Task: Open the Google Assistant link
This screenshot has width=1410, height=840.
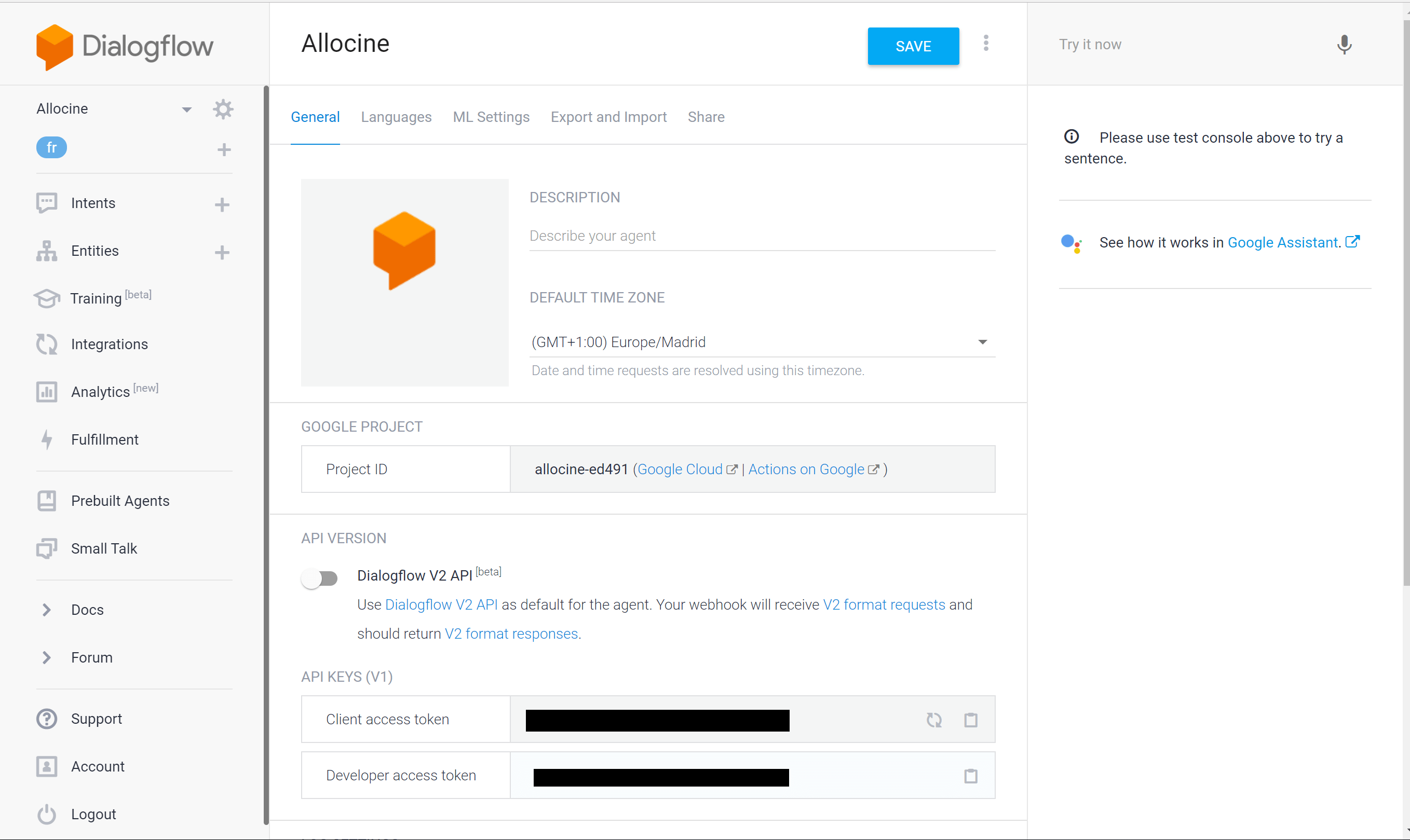Action: [x=1284, y=242]
